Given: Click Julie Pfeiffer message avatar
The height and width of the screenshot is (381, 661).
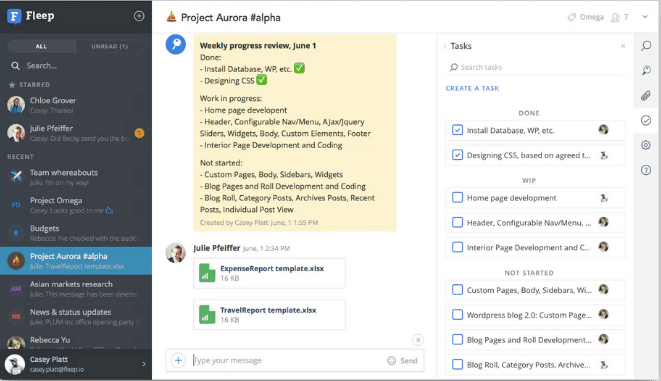Looking at the screenshot, I should point(175,253).
